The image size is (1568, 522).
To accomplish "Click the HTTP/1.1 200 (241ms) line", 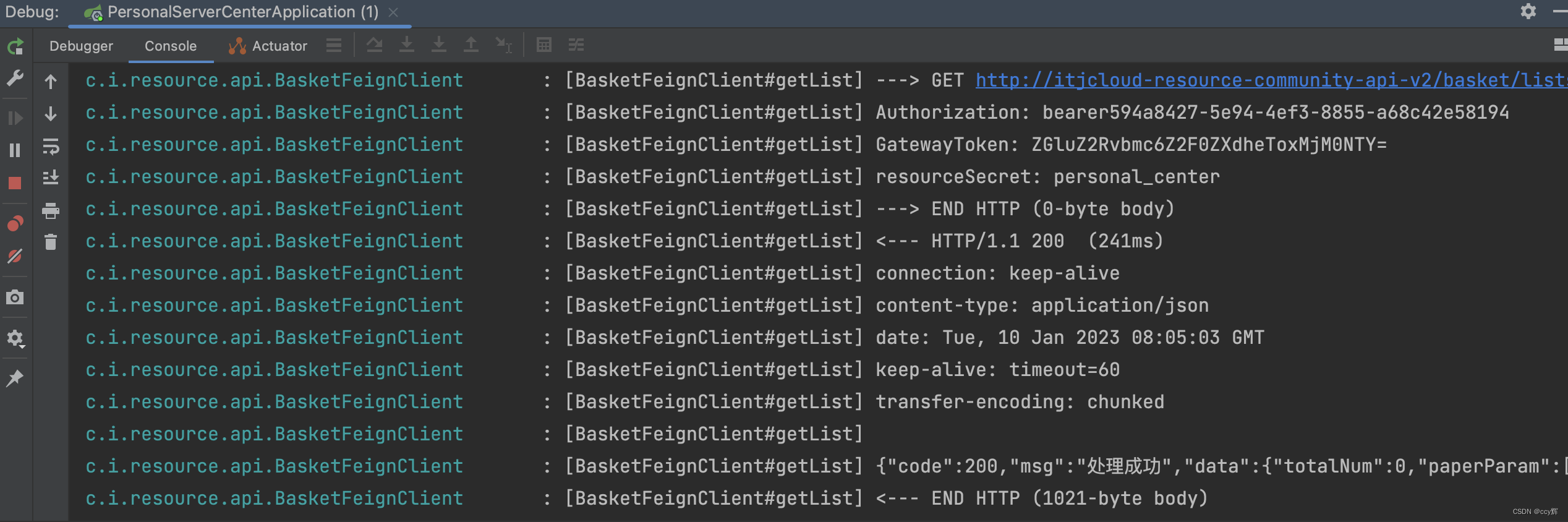I will pyautogui.click(x=1019, y=241).
